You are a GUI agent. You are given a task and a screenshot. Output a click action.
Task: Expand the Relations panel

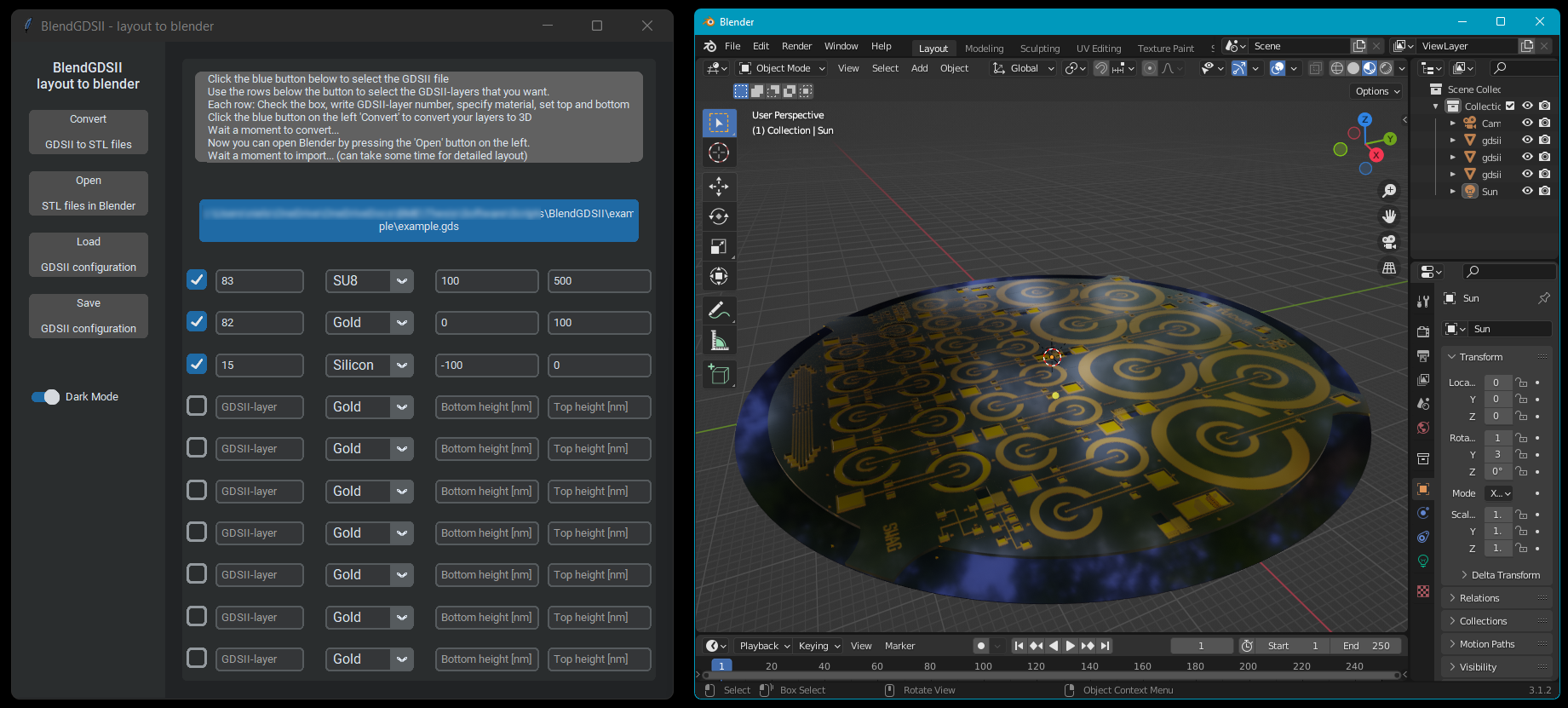(x=1496, y=598)
